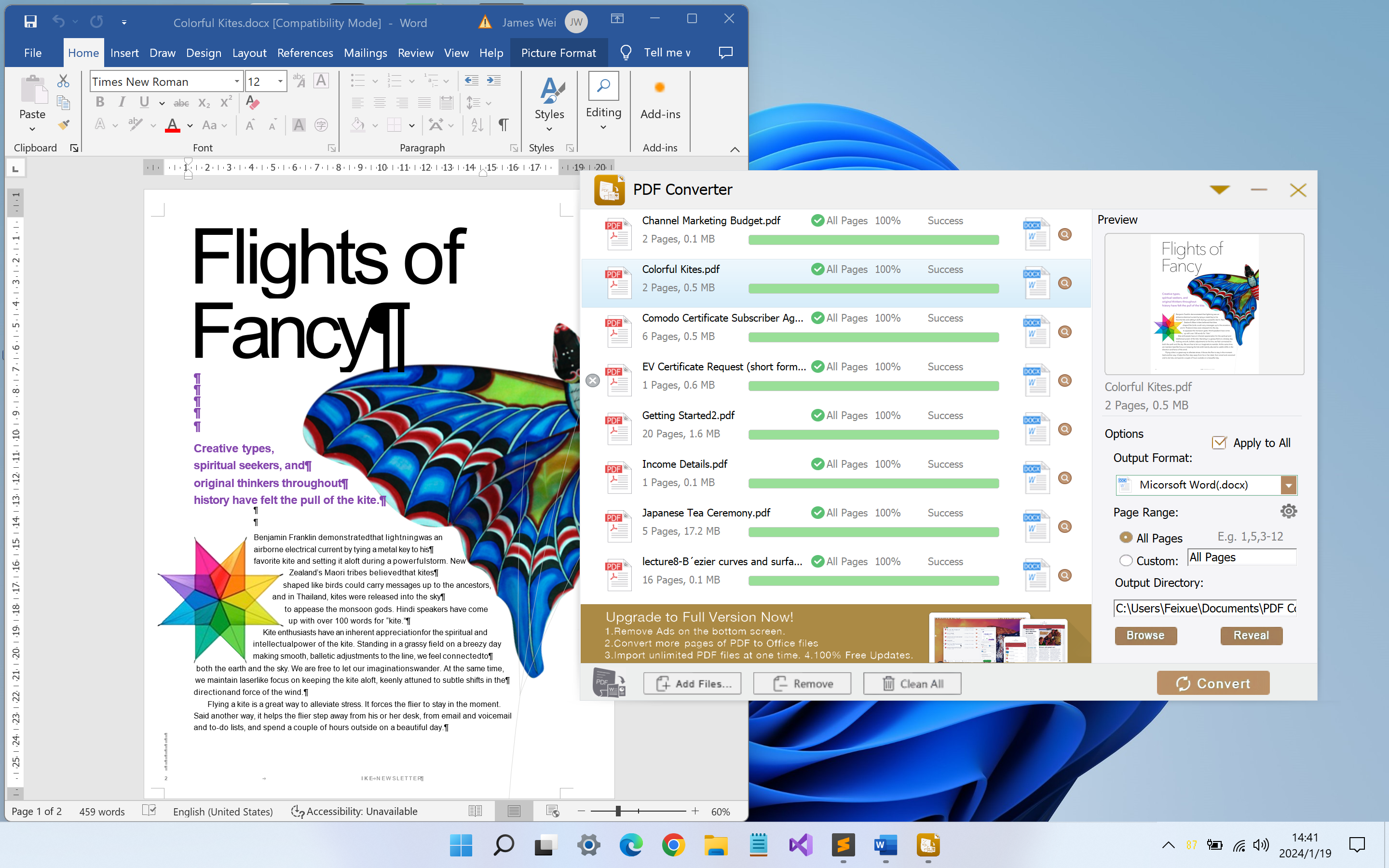Click the Save icon in Word title bar

pos(30,22)
